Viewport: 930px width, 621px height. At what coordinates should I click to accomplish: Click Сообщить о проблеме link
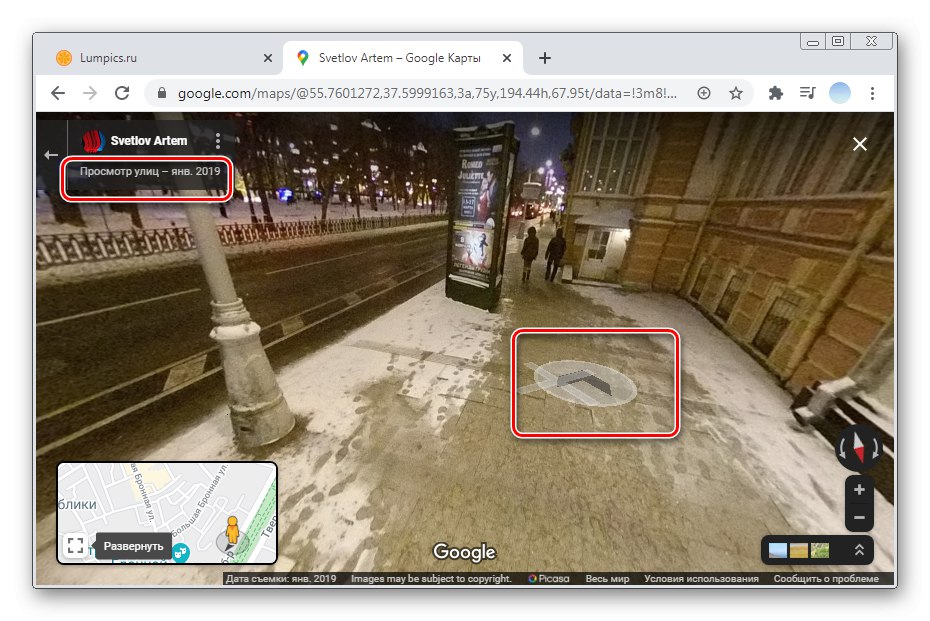point(826,579)
